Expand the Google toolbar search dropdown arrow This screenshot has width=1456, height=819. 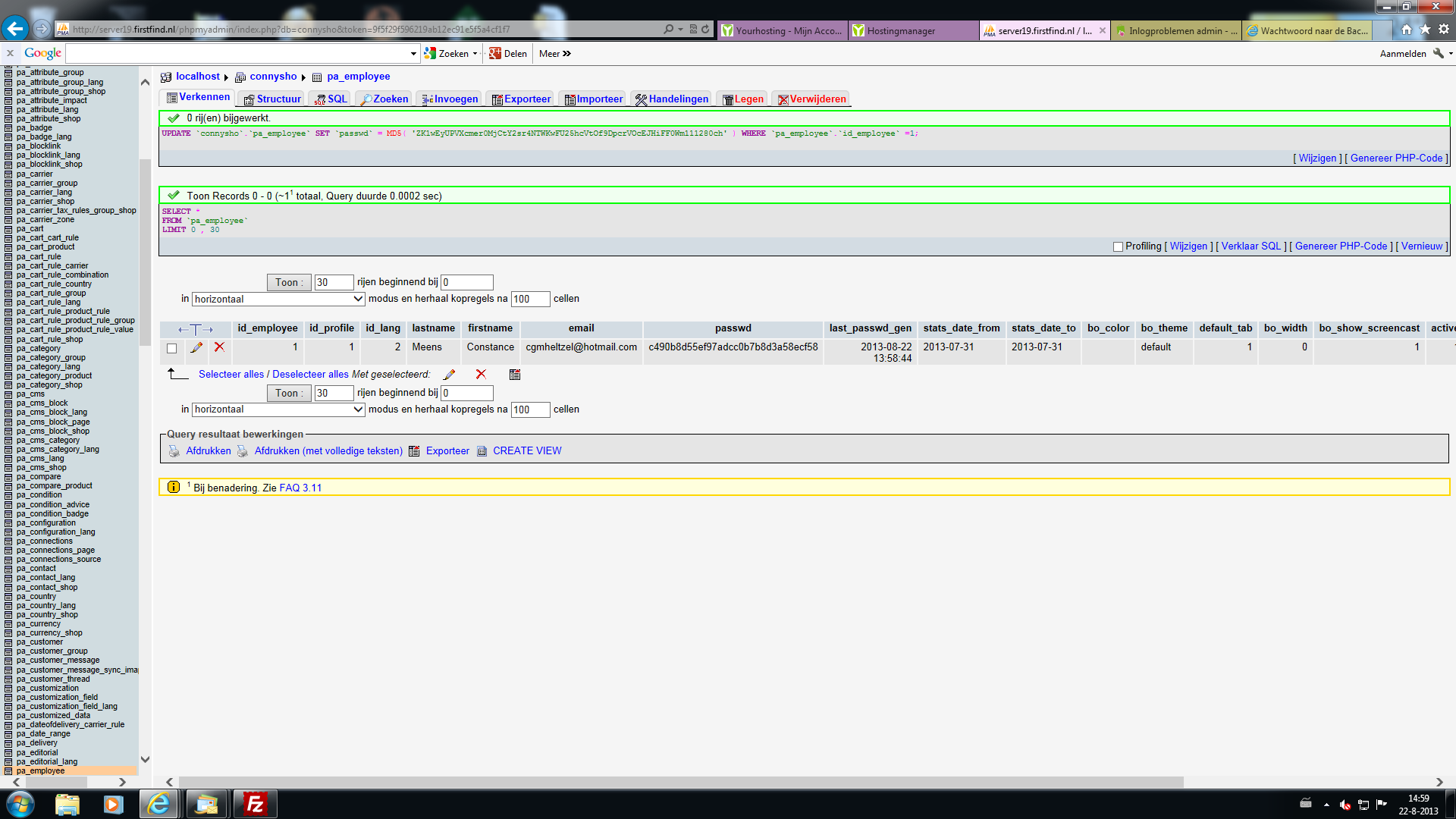coord(413,54)
